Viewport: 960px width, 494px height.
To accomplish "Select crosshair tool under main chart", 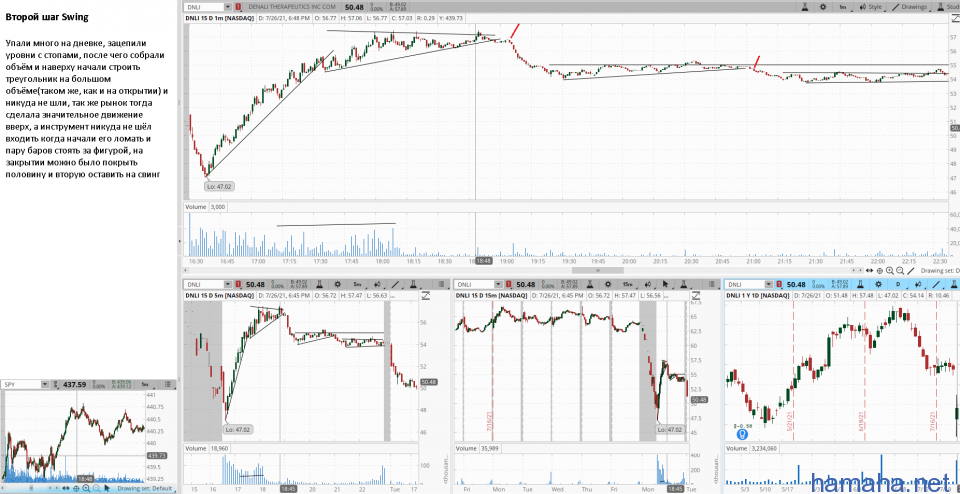I will 880,270.
